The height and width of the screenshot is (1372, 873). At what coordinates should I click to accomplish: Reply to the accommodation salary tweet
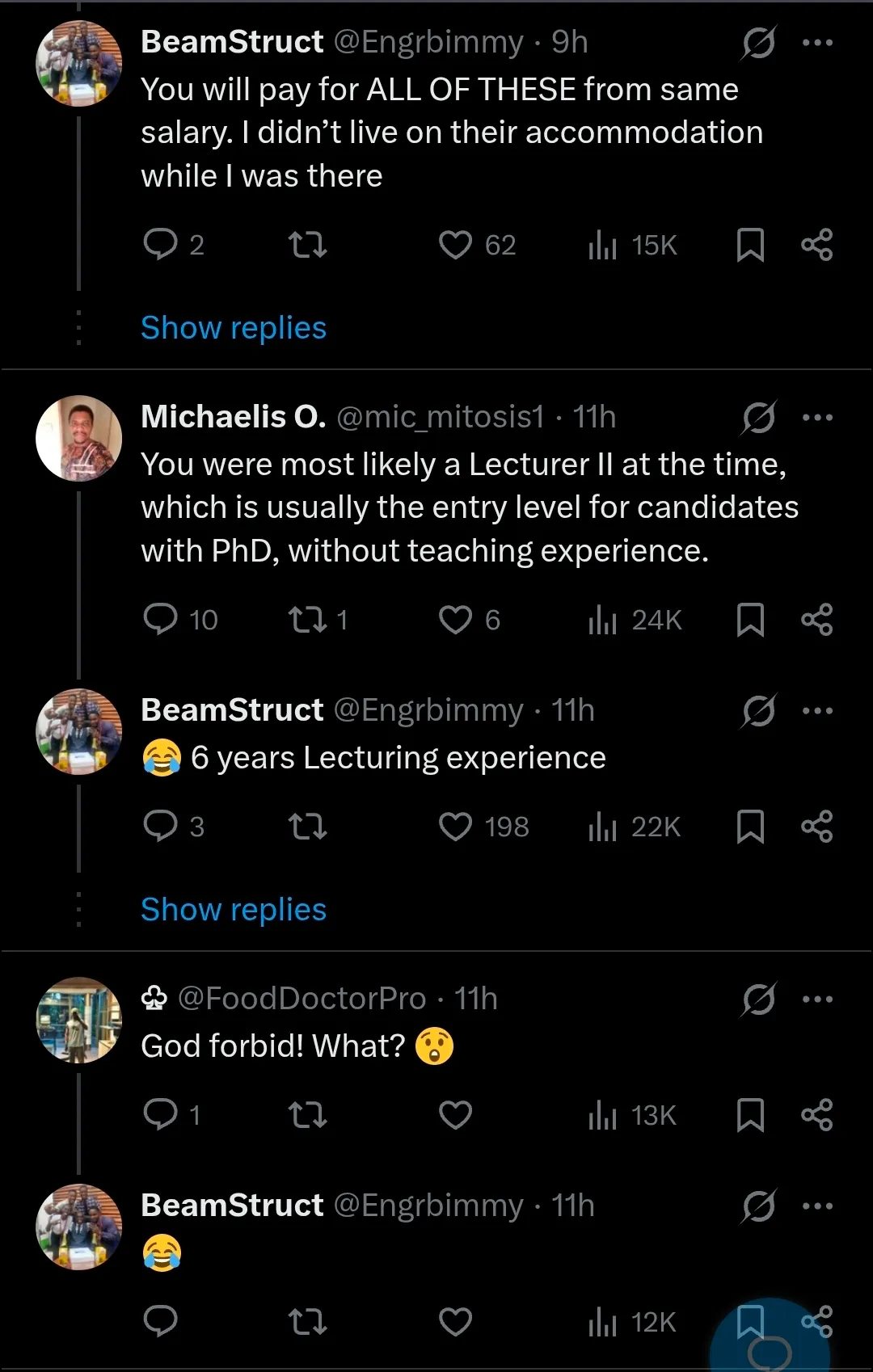(161, 244)
